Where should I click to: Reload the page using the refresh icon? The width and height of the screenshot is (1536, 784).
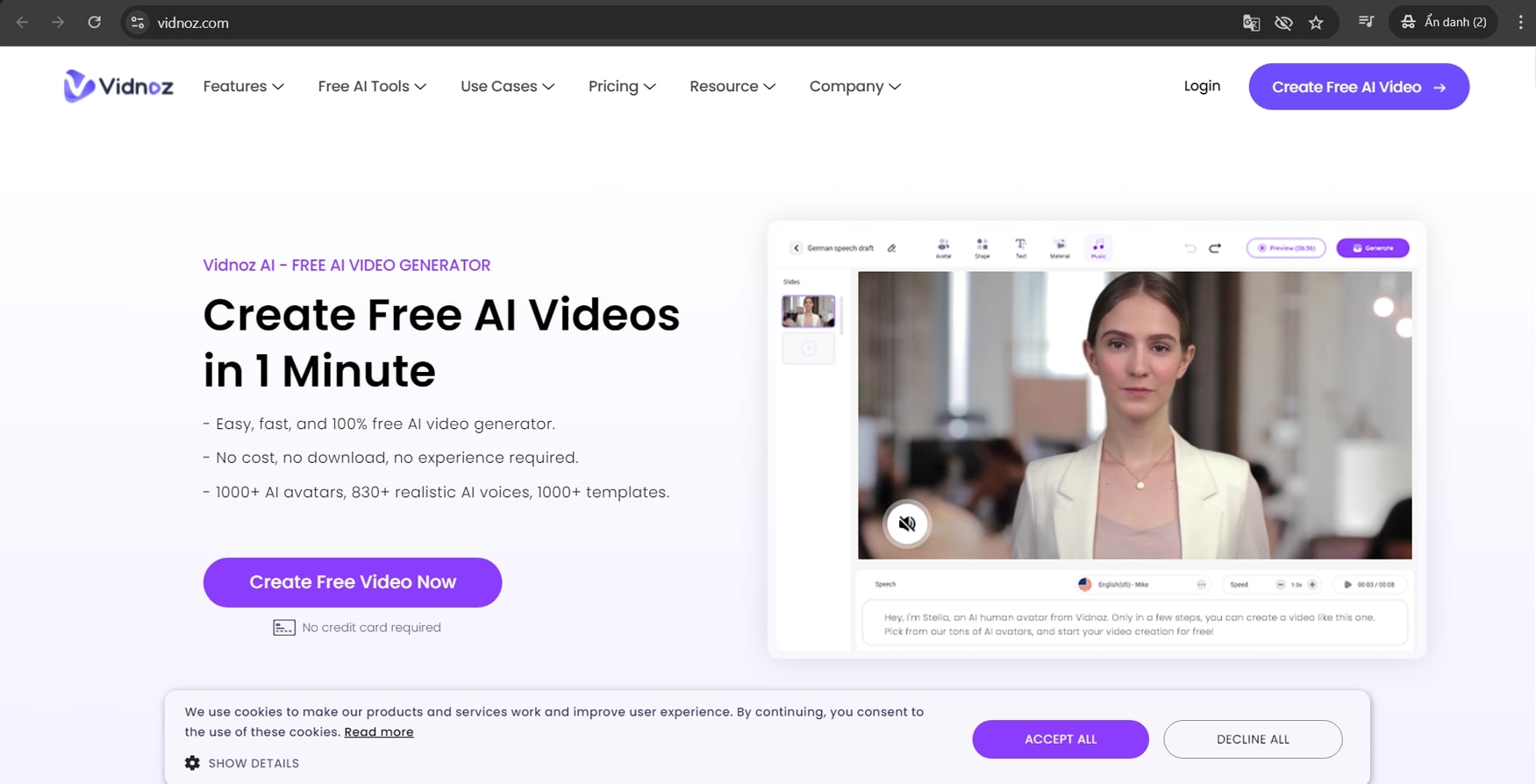(94, 23)
